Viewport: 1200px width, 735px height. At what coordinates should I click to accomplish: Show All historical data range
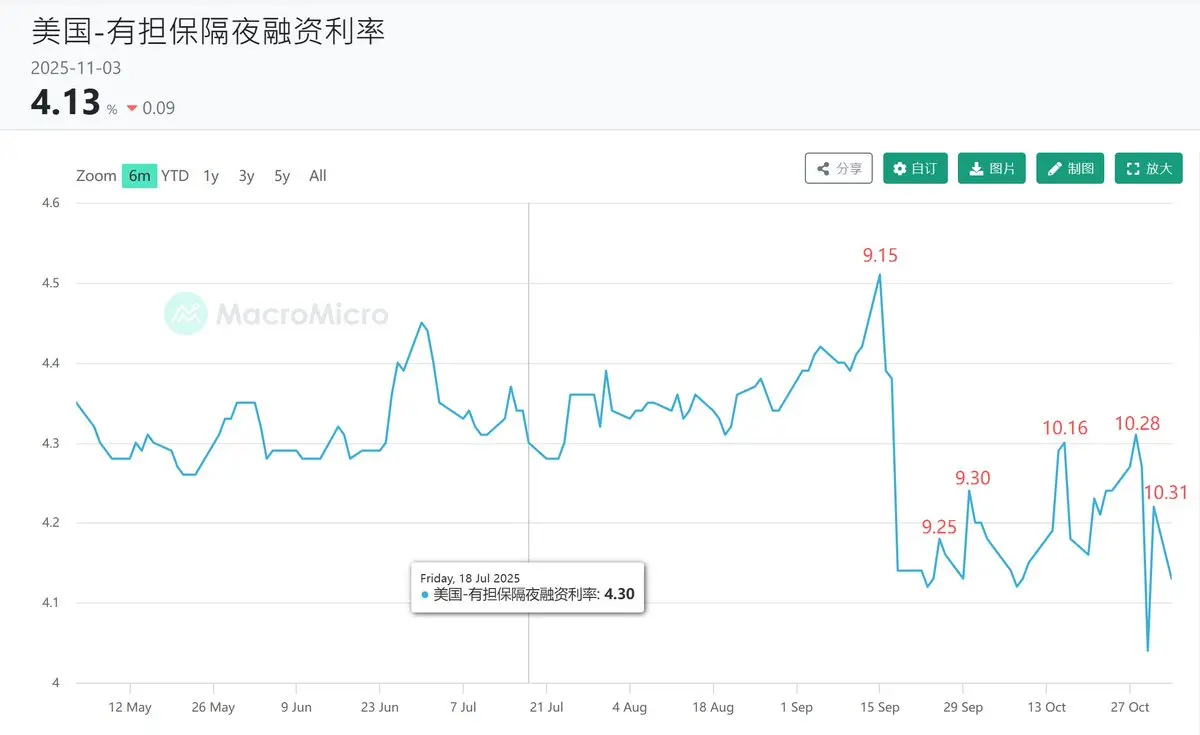pyautogui.click(x=317, y=176)
